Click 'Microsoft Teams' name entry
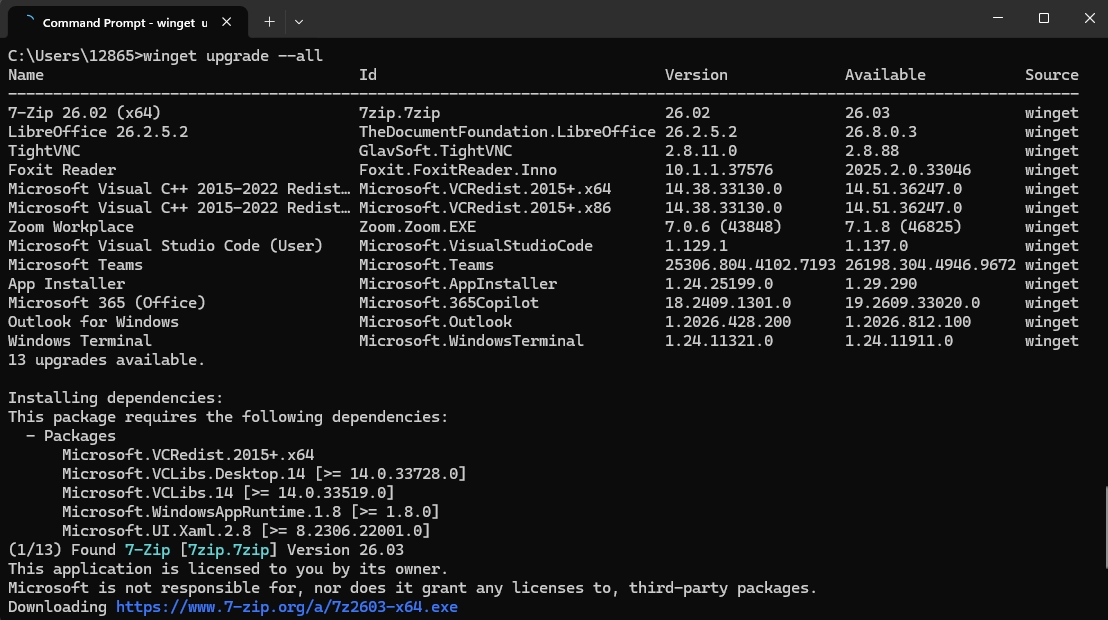 76,265
